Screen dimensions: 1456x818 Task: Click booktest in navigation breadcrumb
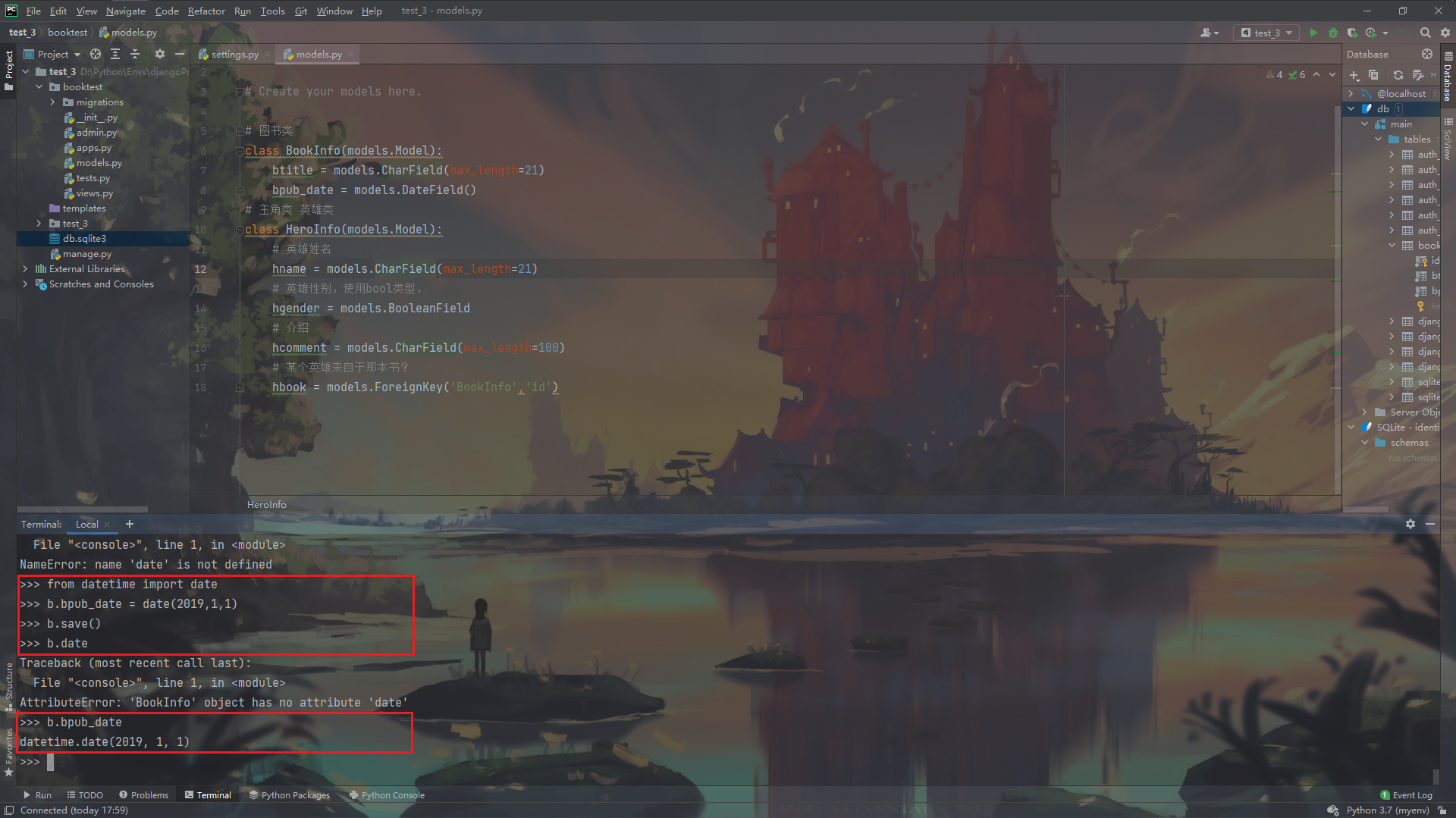pos(67,33)
